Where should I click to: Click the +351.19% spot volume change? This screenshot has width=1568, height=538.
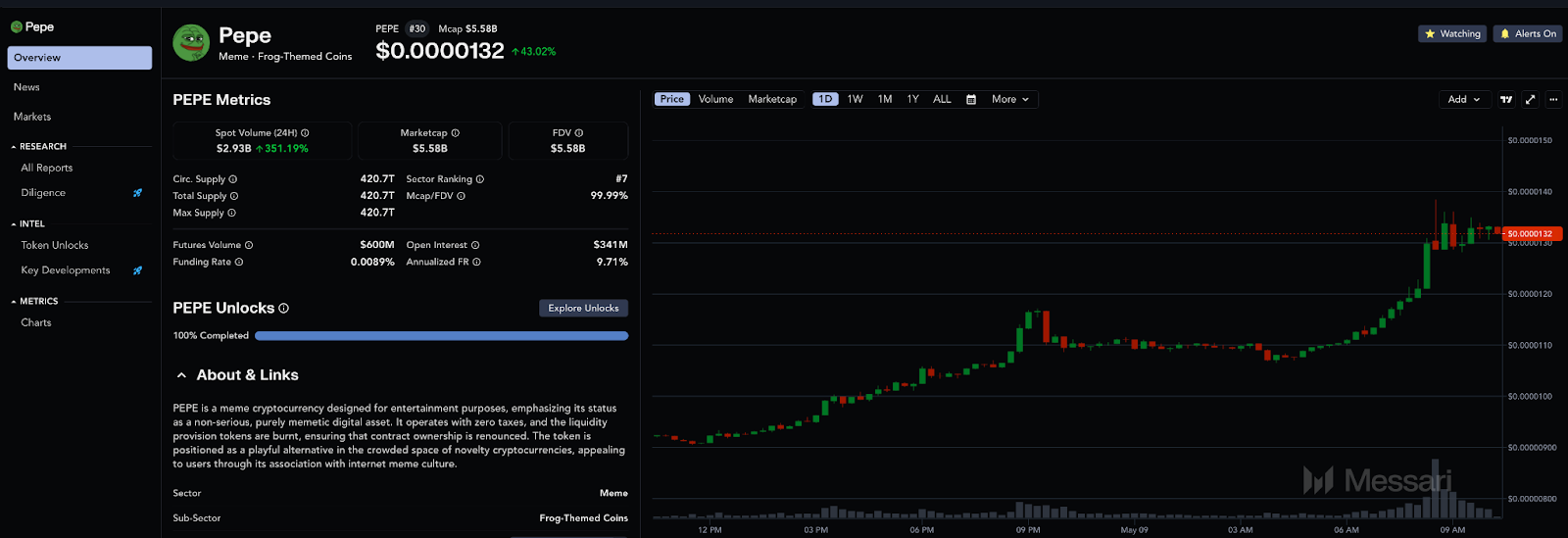[282, 149]
